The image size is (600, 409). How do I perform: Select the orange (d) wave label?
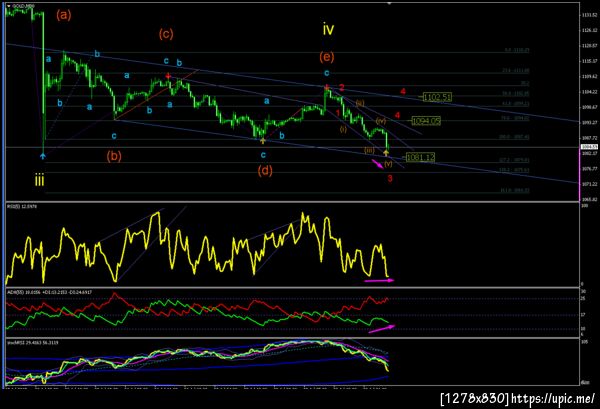pos(265,171)
